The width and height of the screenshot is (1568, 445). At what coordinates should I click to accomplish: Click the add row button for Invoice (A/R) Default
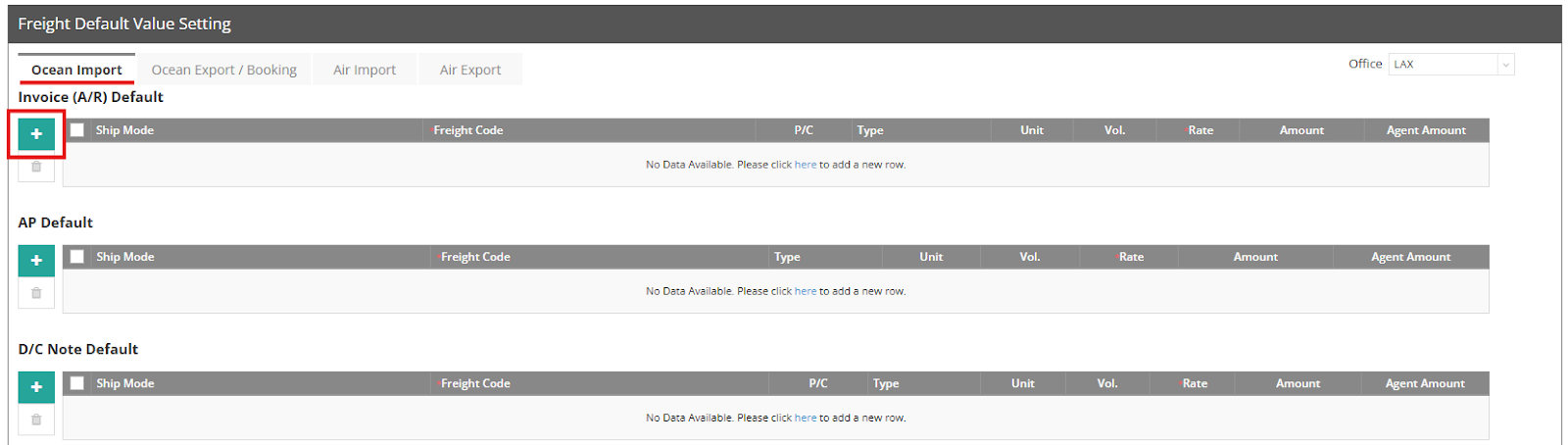click(36, 133)
